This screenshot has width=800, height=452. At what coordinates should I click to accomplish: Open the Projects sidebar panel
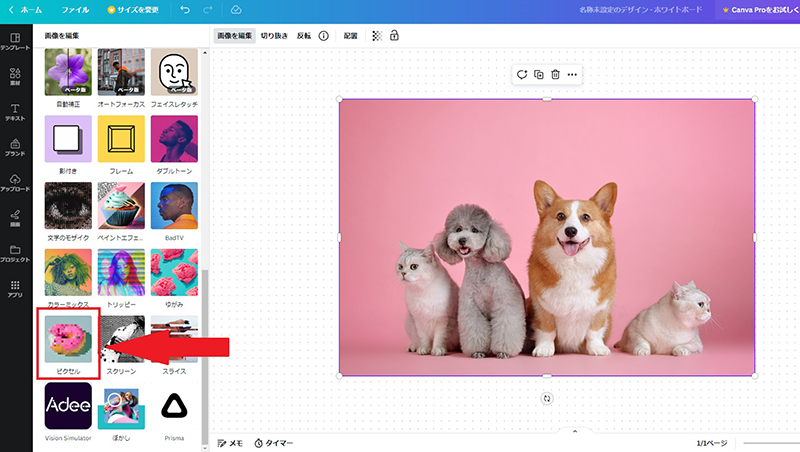coord(15,254)
